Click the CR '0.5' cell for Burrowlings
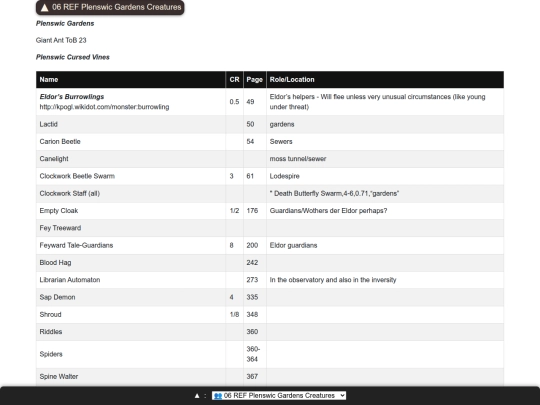540x405 pixels. point(235,102)
